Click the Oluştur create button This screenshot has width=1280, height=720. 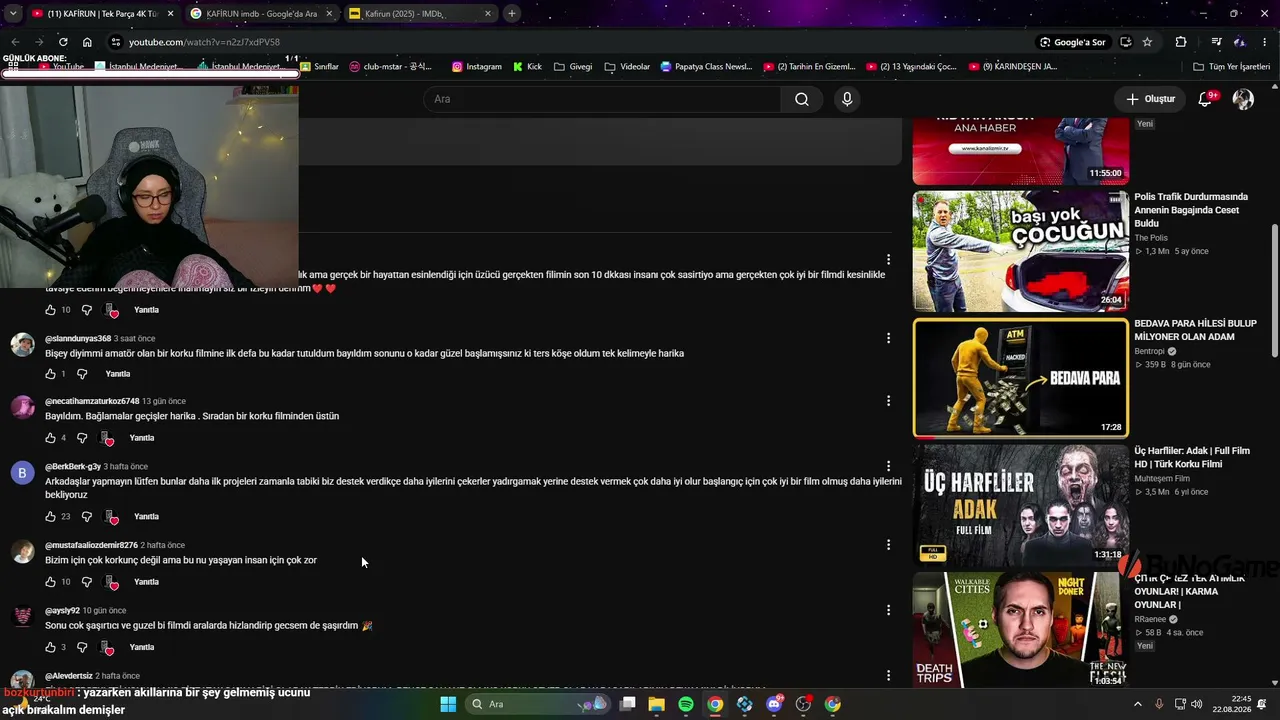(1150, 99)
